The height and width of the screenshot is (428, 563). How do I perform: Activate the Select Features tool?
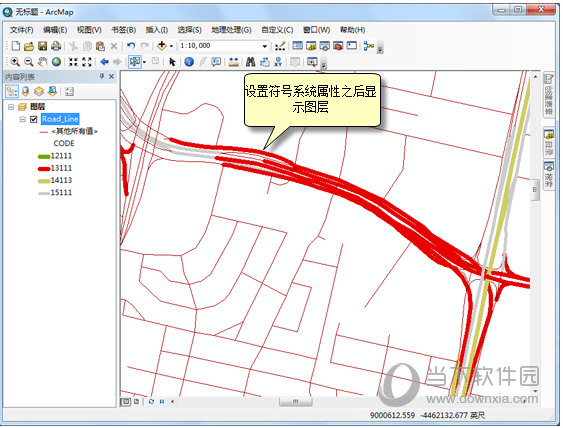(135, 62)
